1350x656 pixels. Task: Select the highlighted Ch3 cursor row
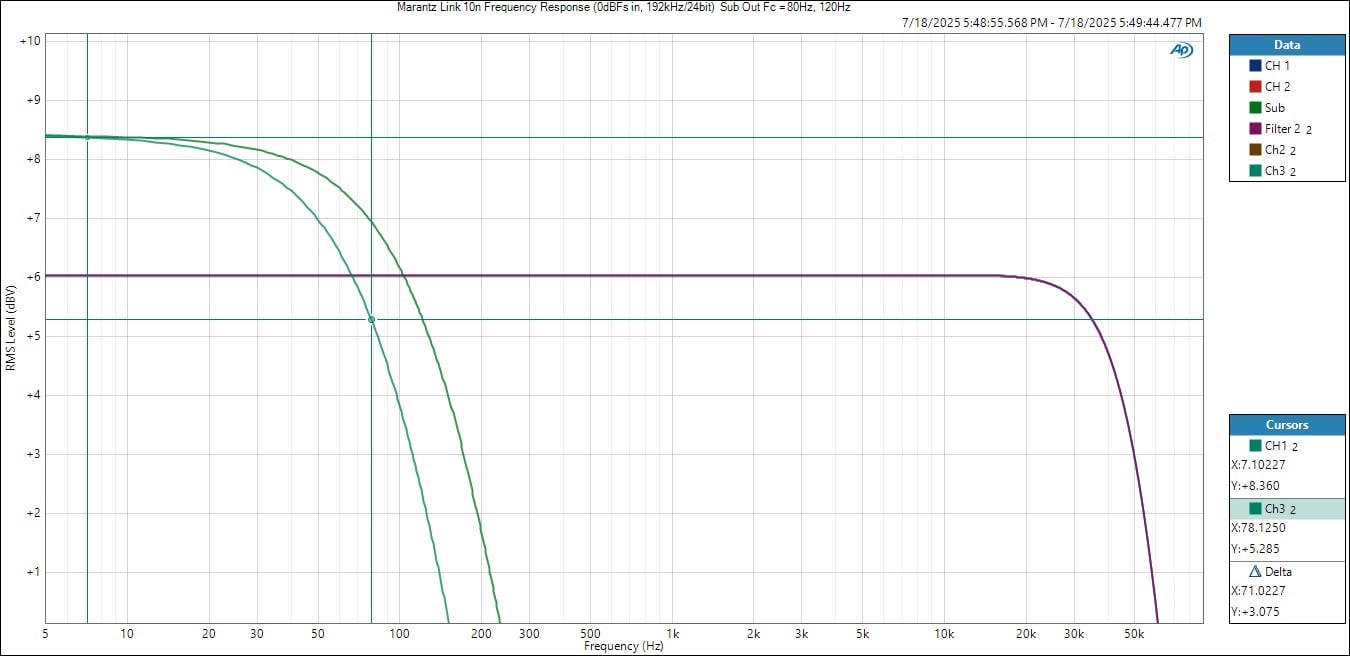[x=1286, y=509]
